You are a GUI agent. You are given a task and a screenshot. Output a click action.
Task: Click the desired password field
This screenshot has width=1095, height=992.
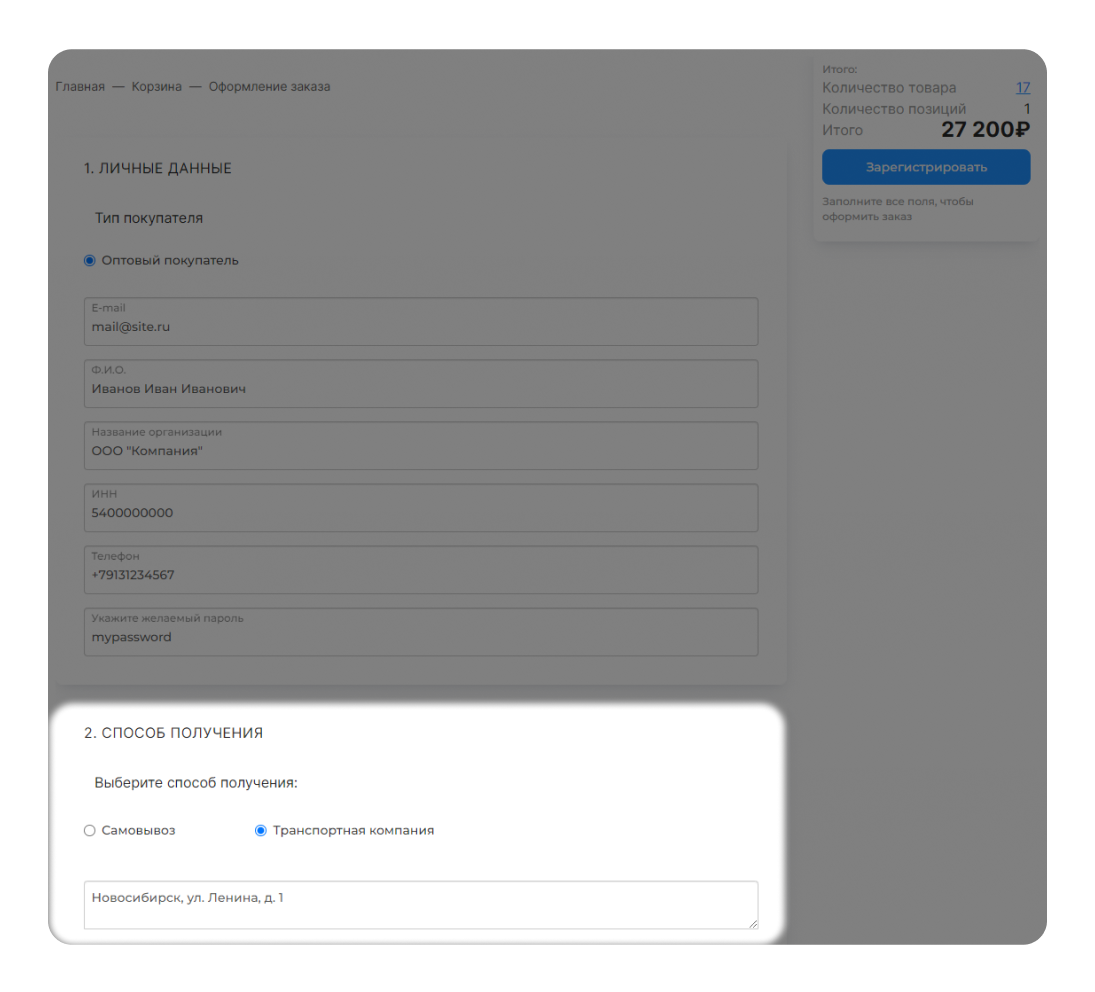pyautogui.click(x=420, y=637)
